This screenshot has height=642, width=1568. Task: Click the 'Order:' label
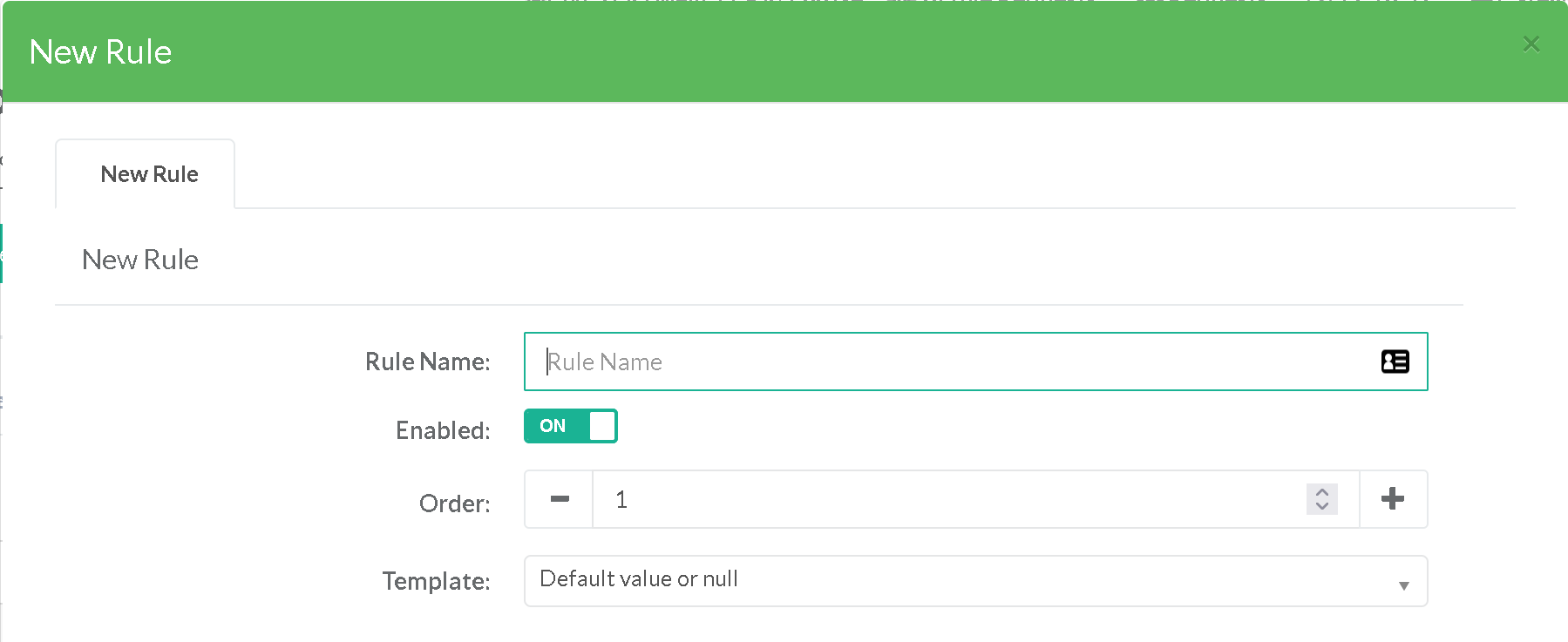(454, 503)
